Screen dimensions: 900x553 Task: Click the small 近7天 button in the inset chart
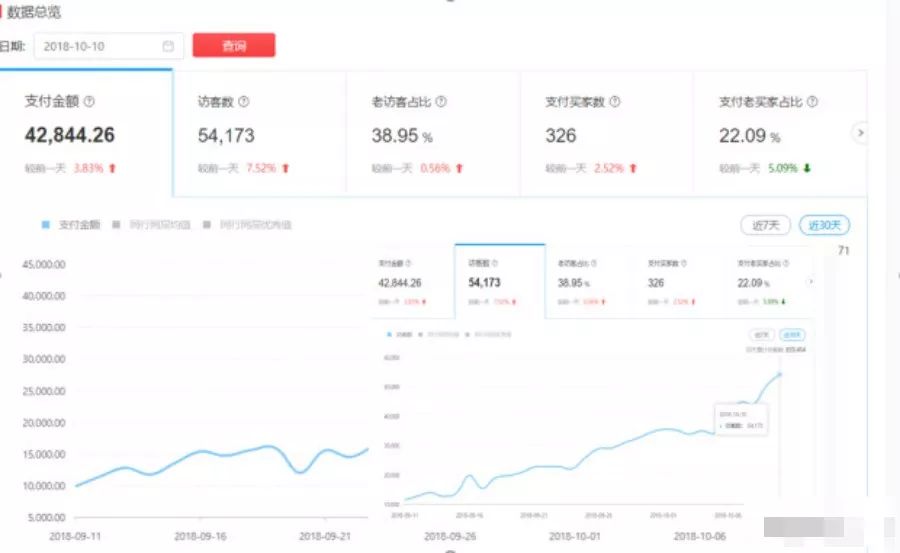[762, 335]
